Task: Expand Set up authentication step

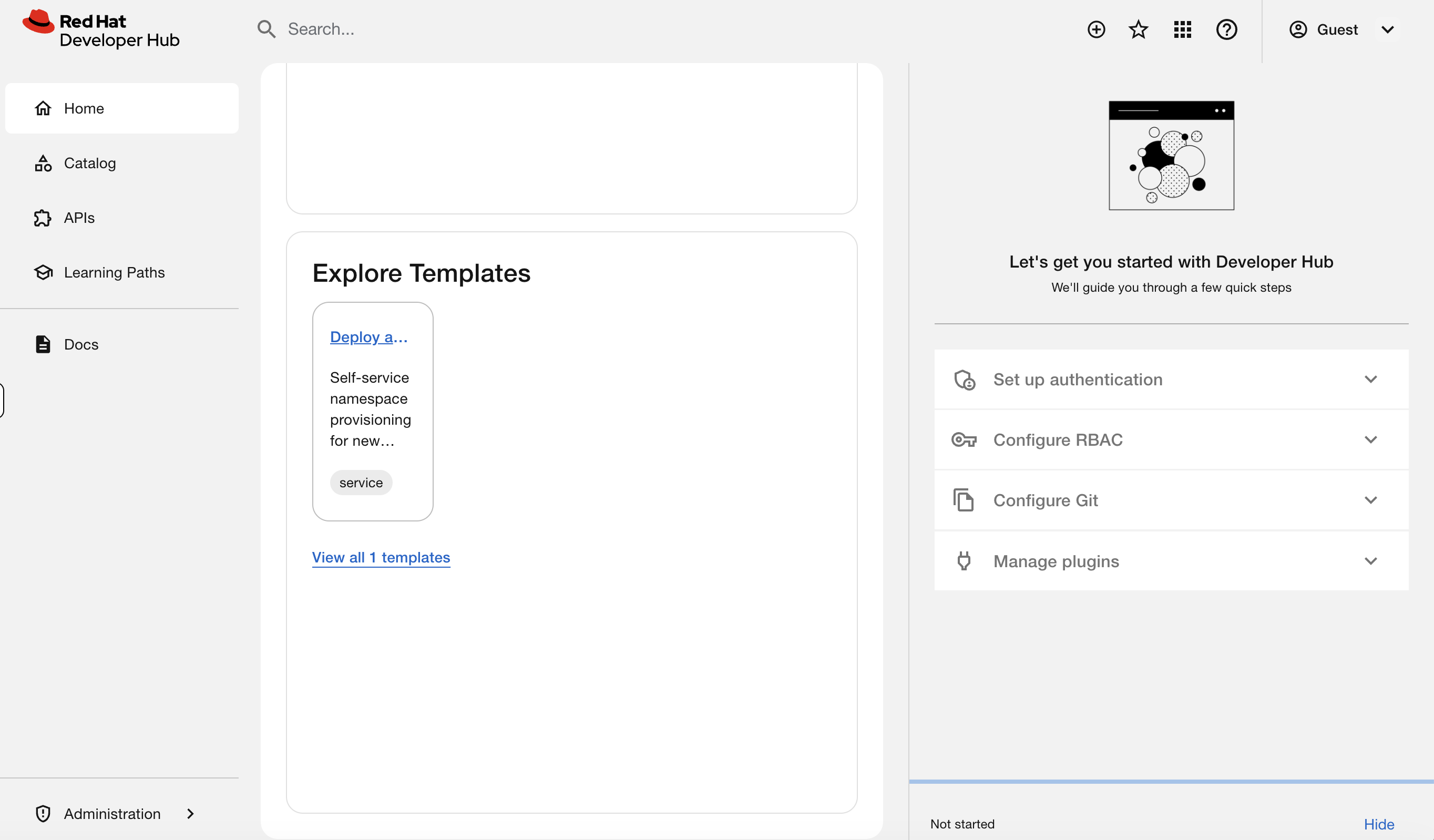Action: click(1171, 379)
